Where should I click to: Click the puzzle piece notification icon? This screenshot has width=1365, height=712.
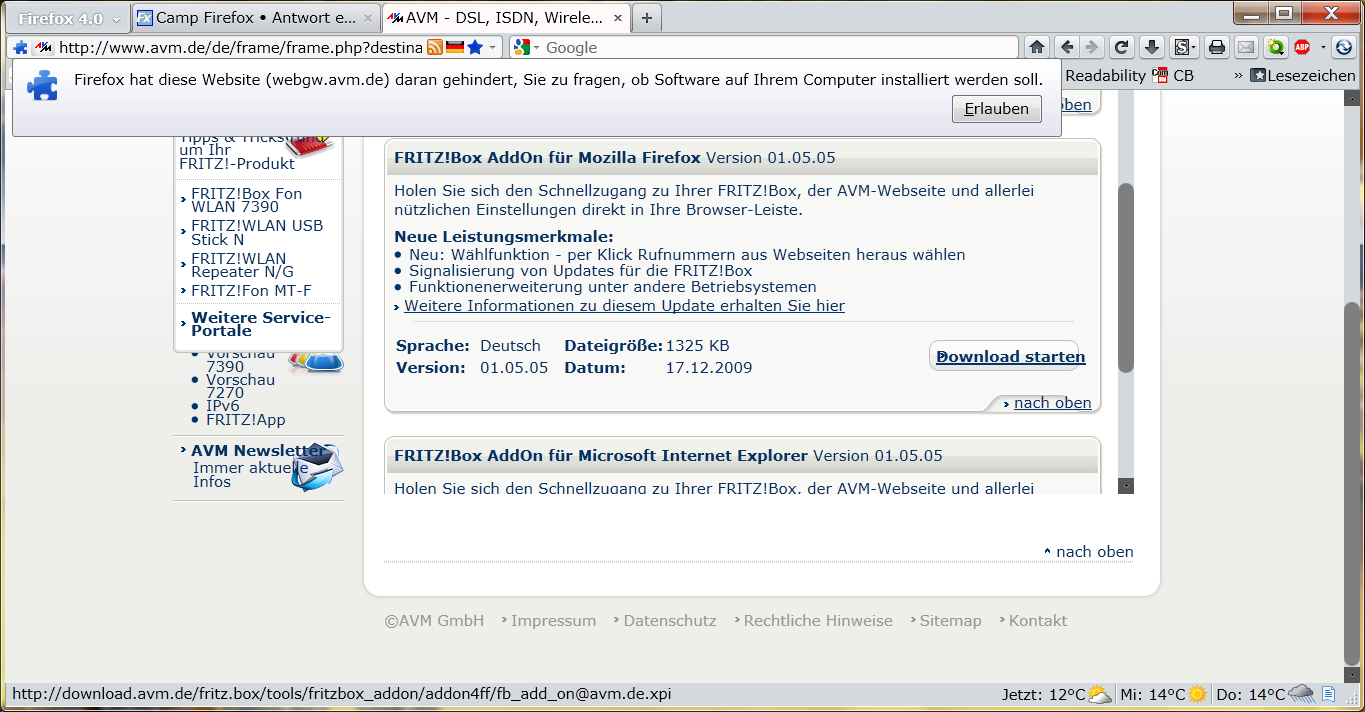42,85
